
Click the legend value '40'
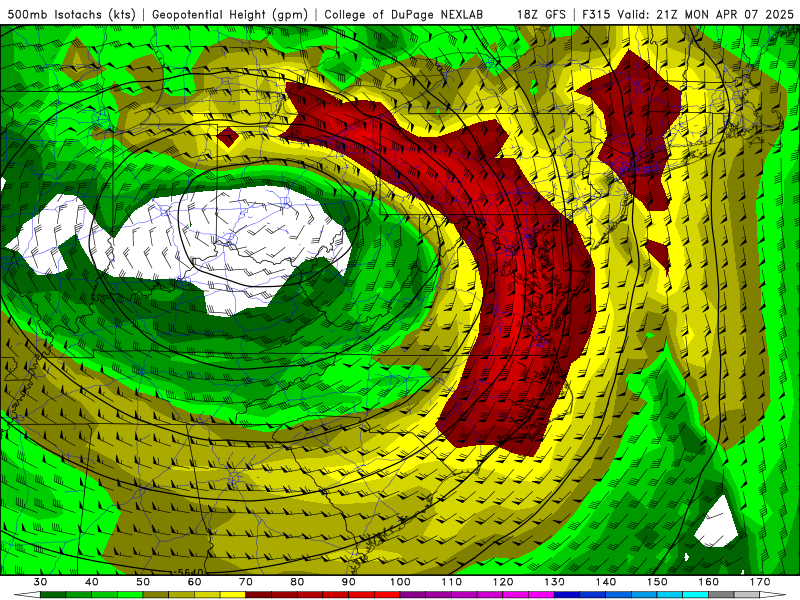click(92, 582)
